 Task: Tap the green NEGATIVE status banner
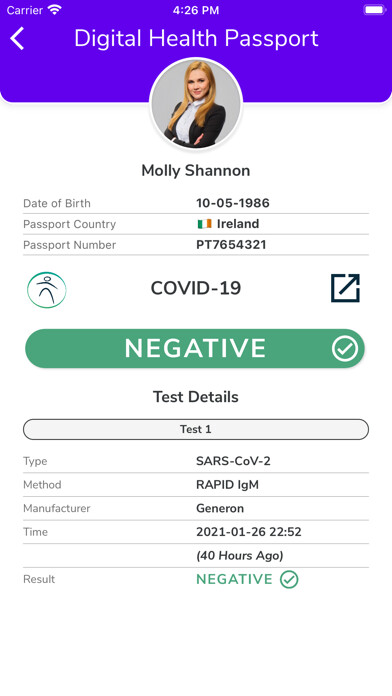pos(195,348)
